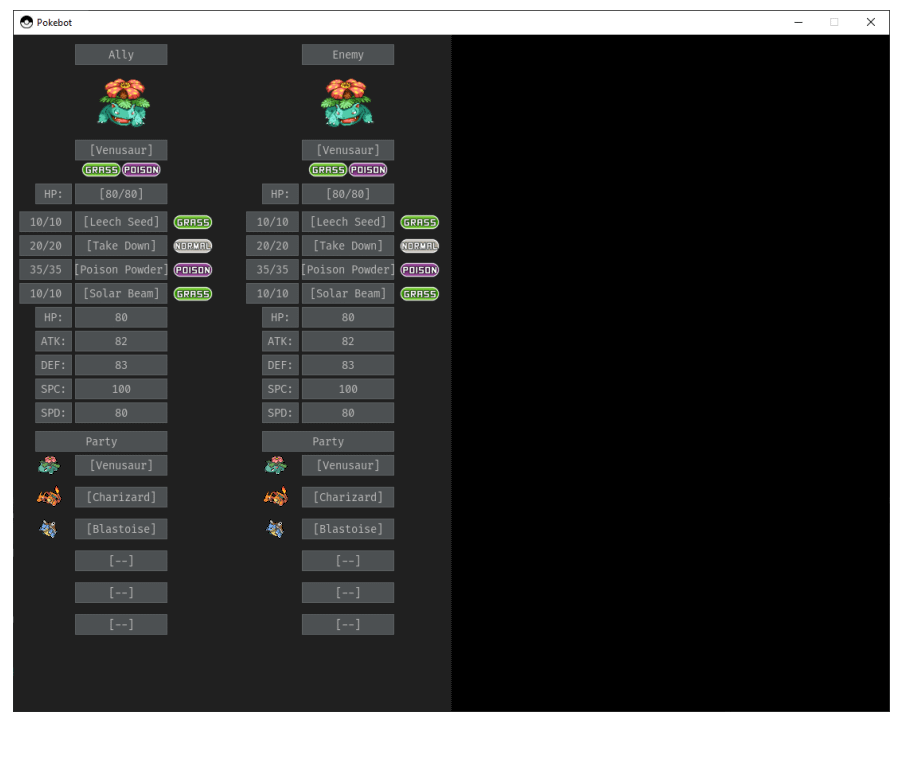906x759 pixels.
Task: Click Ally party Blastoise icon
Action: [49, 529]
